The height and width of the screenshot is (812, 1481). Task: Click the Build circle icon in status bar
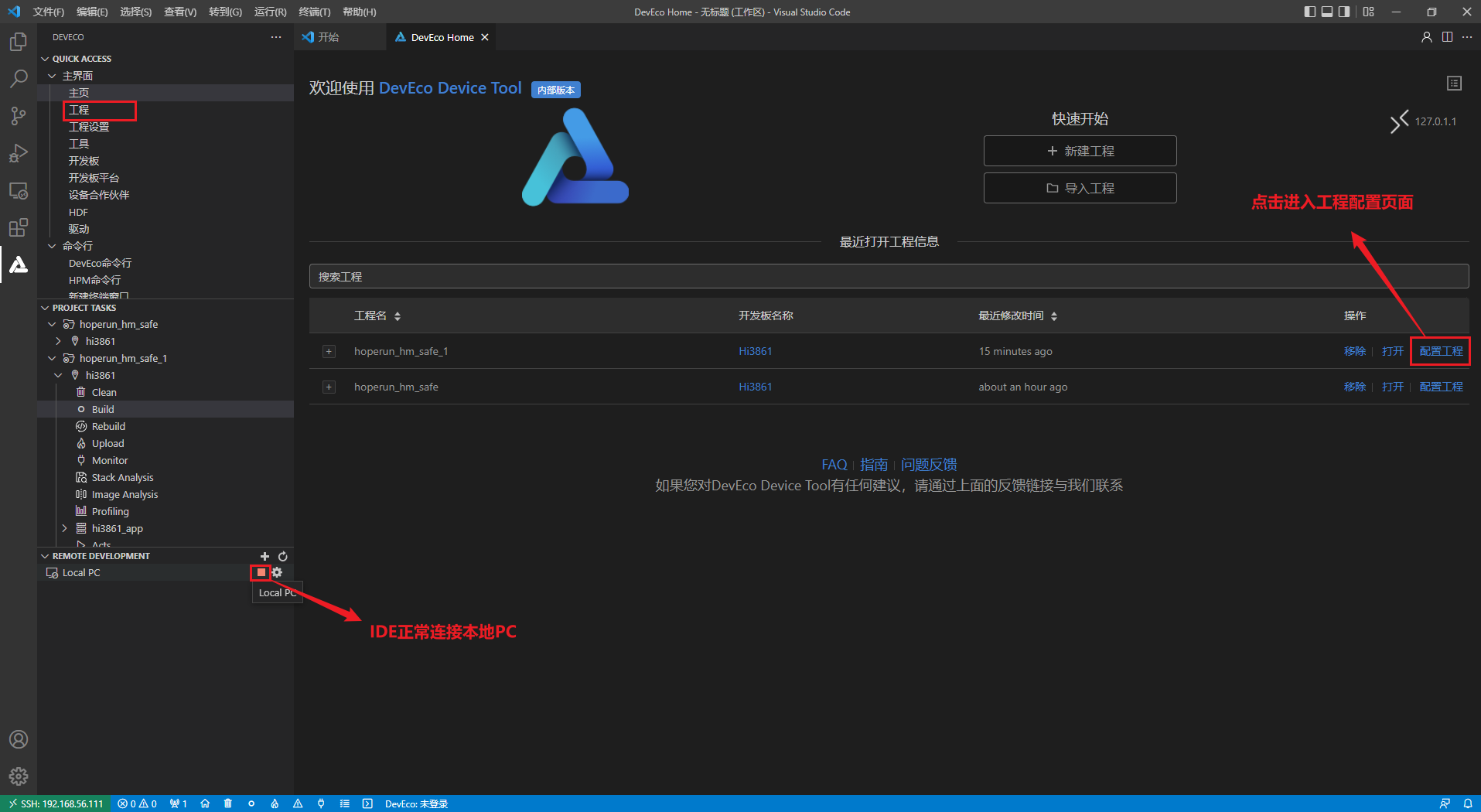(x=251, y=803)
